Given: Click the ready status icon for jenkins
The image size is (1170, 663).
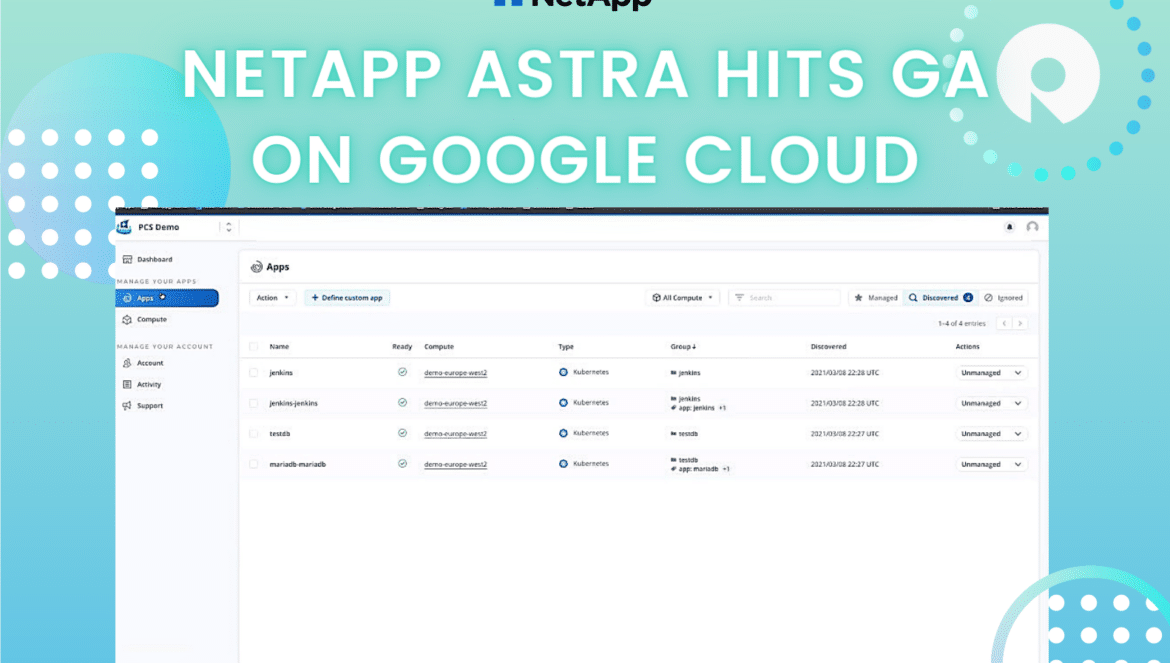Looking at the screenshot, I should 402,372.
